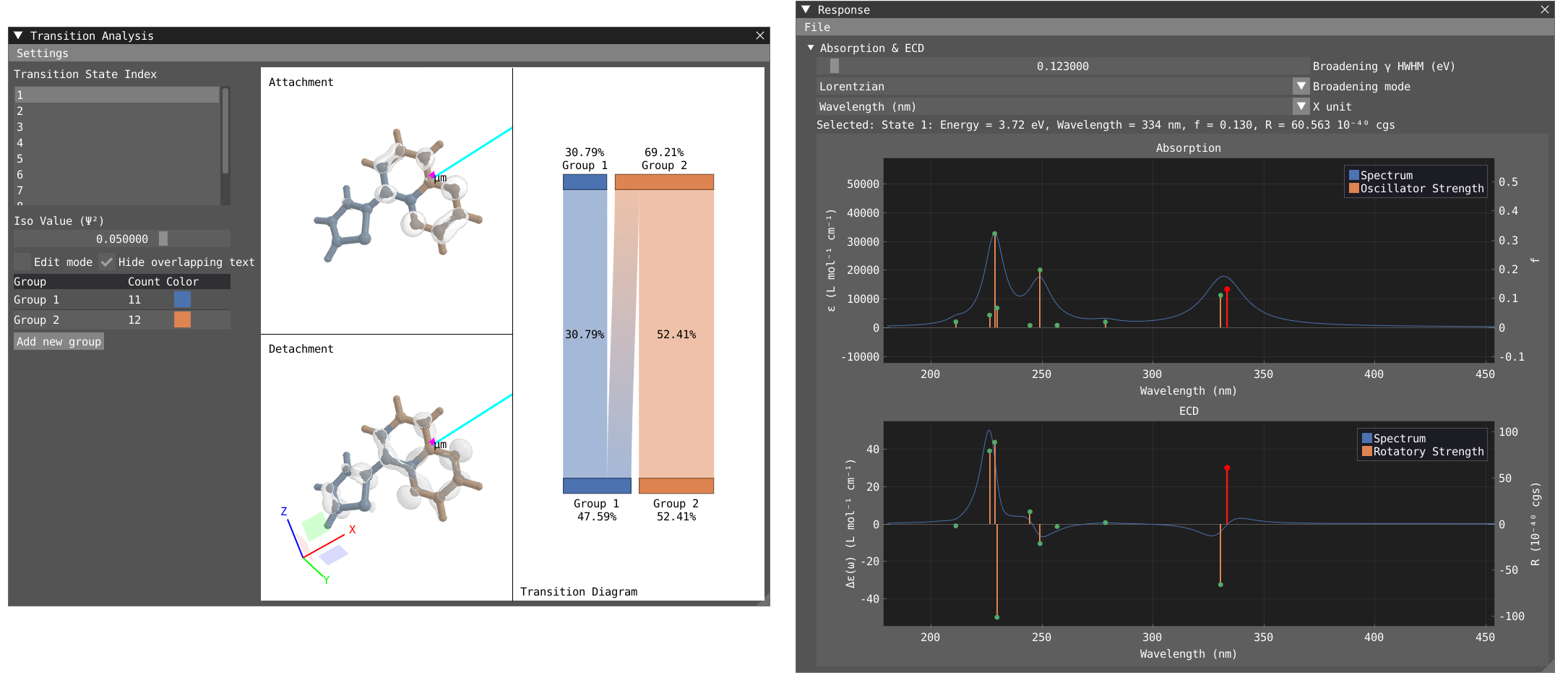Click the Group 1 blue color swatch
The image size is (1568, 683).
click(x=182, y=299)
